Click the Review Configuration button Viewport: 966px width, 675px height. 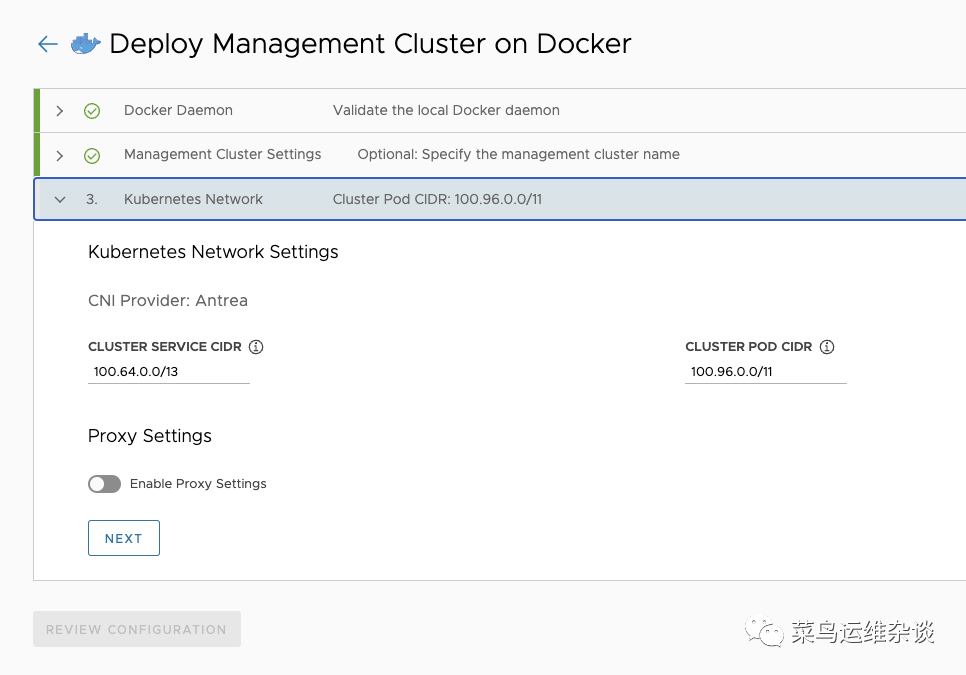click(x=137, y=629)
